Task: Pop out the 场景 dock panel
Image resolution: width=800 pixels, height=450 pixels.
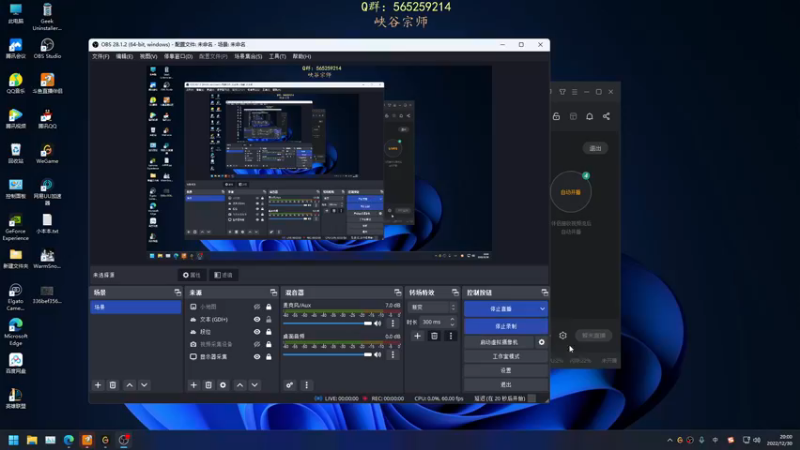Action: [178, 292]
